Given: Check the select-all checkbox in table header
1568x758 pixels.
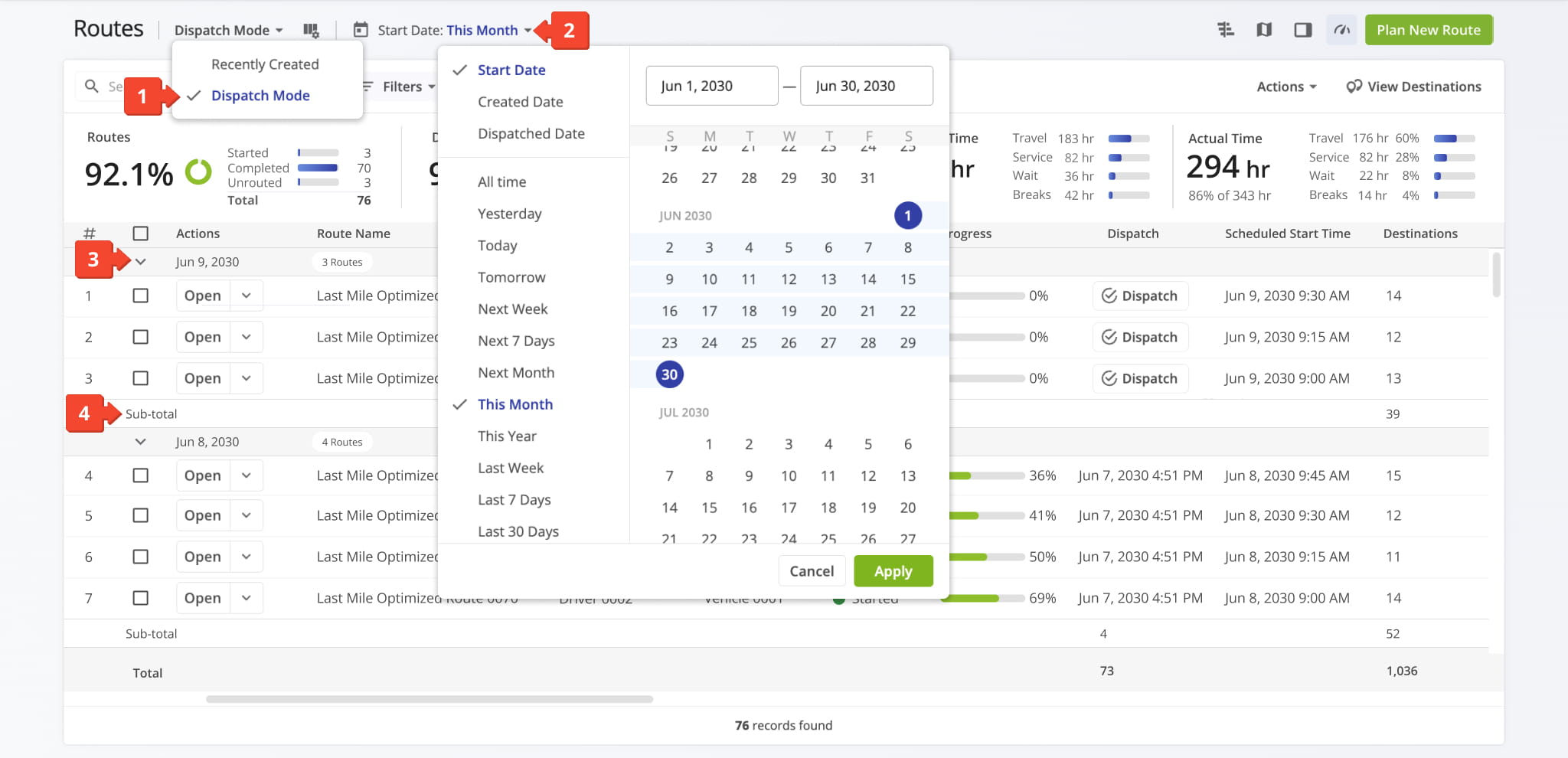Looking at the screenshot, I should pos(140,234).
